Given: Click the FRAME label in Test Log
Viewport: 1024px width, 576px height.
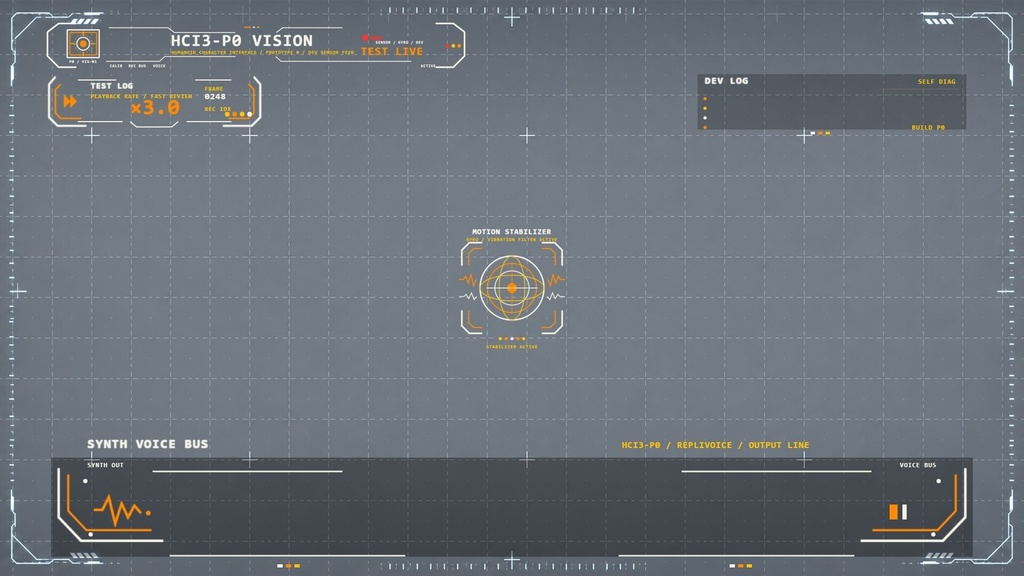Looking at the screenshot, I should pos(214,89).
